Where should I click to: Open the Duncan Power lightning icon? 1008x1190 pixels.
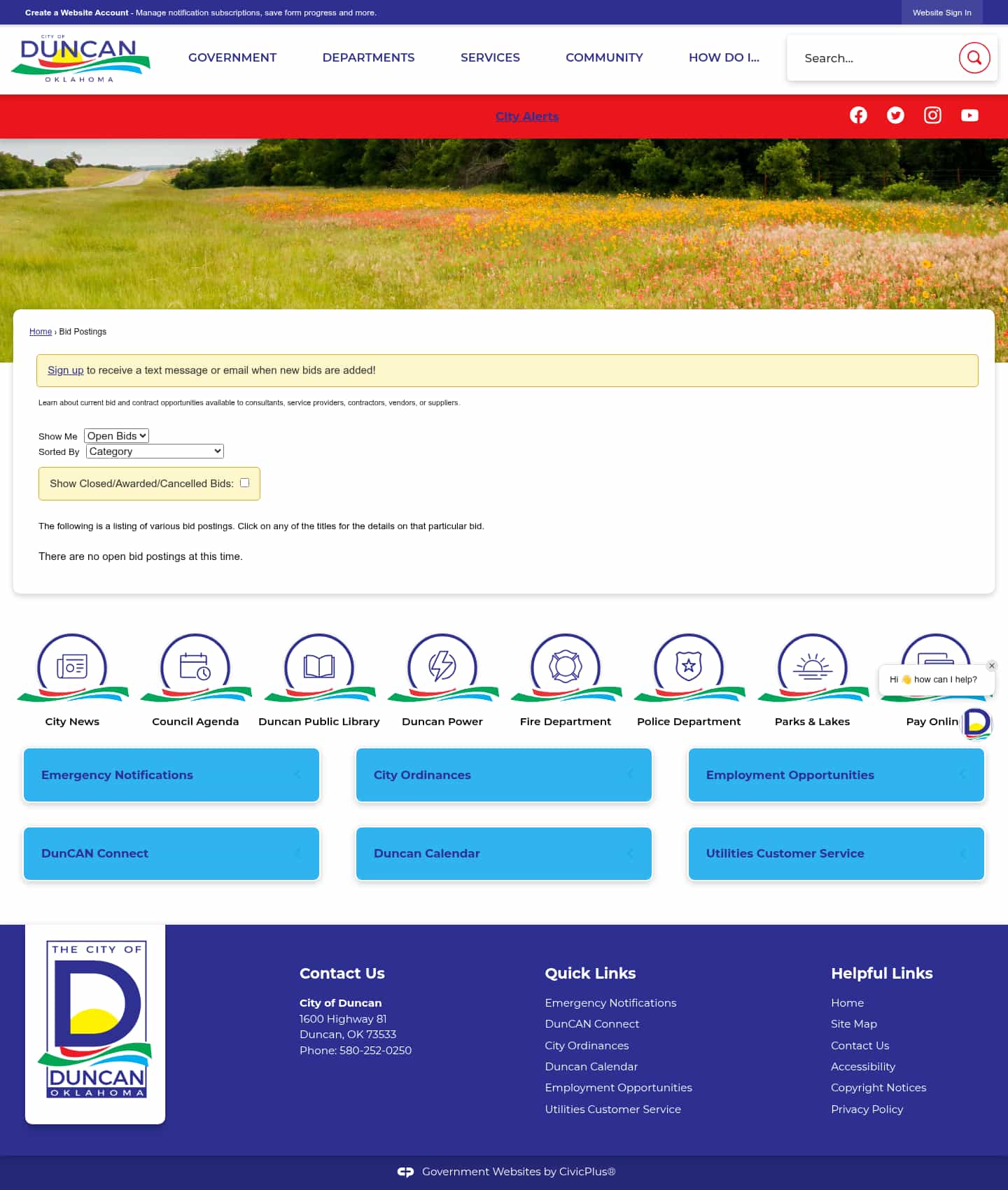point(442,667)
